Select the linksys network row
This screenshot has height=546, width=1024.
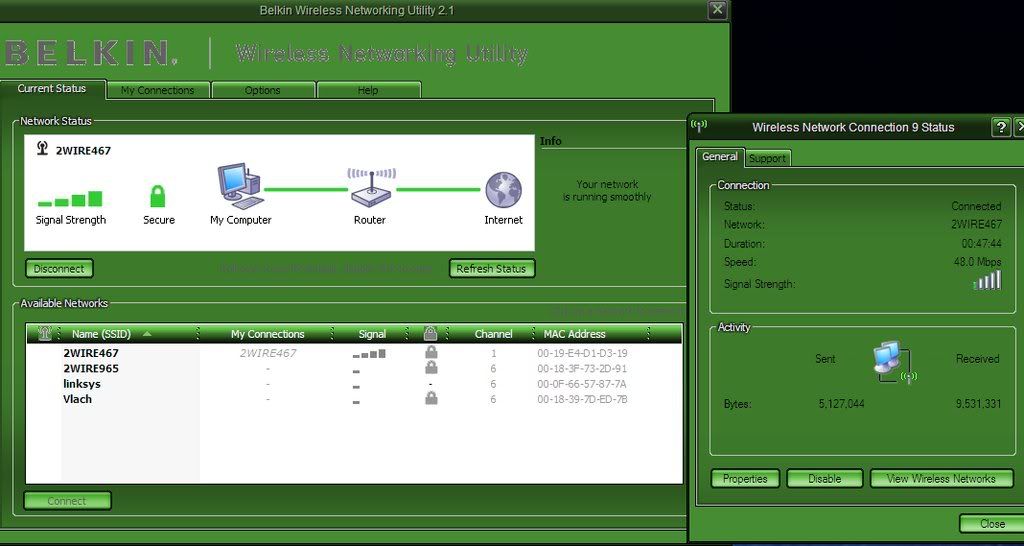(82, 384)
